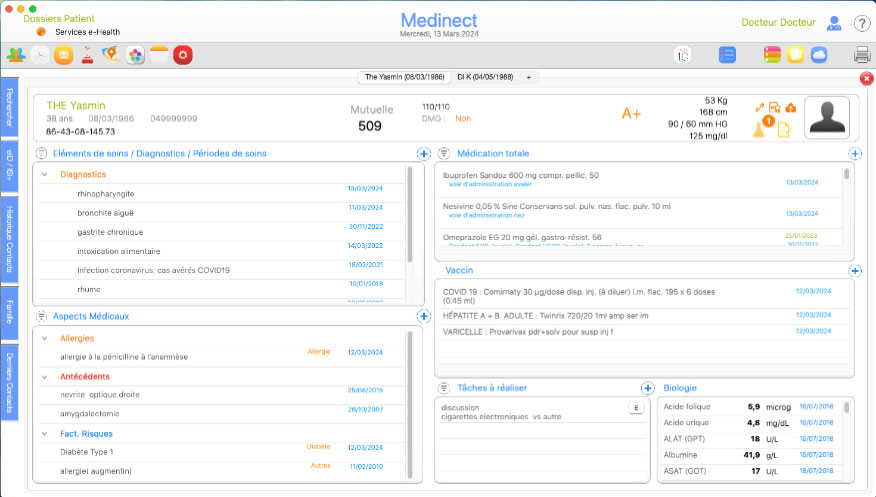Open the yellow notes pad icon
The width and height of the screenshot is (876, 497).
point(159,55)
